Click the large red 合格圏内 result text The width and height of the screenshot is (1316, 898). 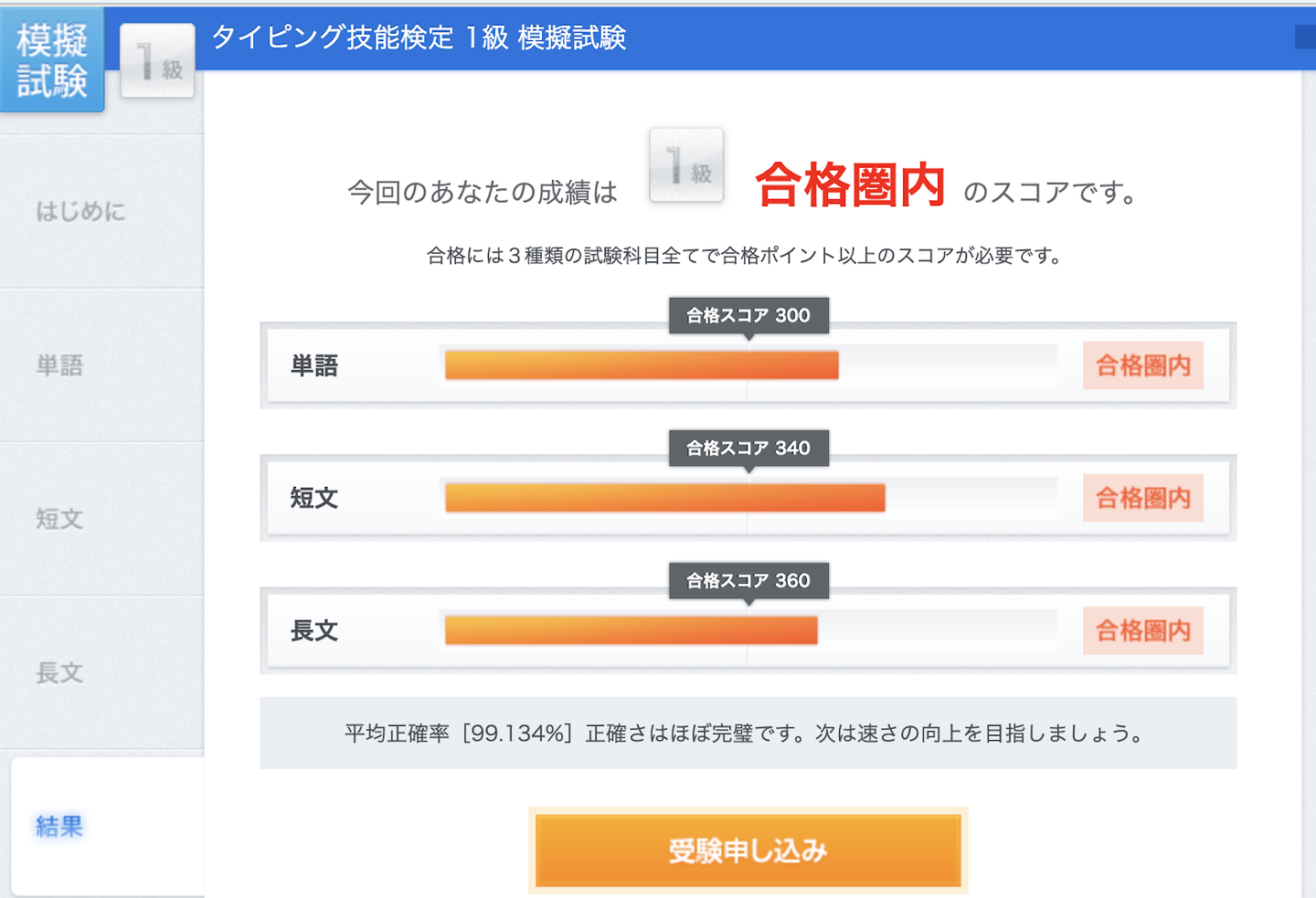click(x=850, y=185)
